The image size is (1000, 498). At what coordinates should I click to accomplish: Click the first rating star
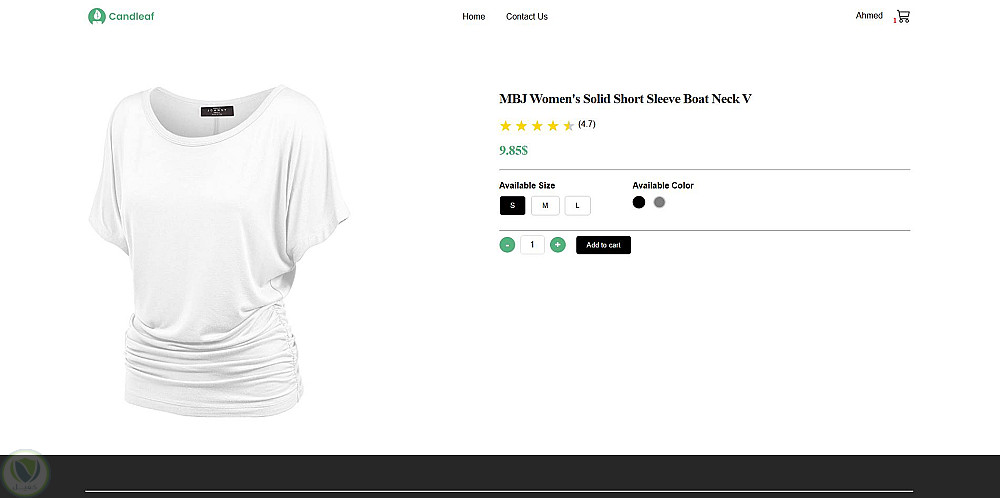pyautogui.click(x=505, y=126)
